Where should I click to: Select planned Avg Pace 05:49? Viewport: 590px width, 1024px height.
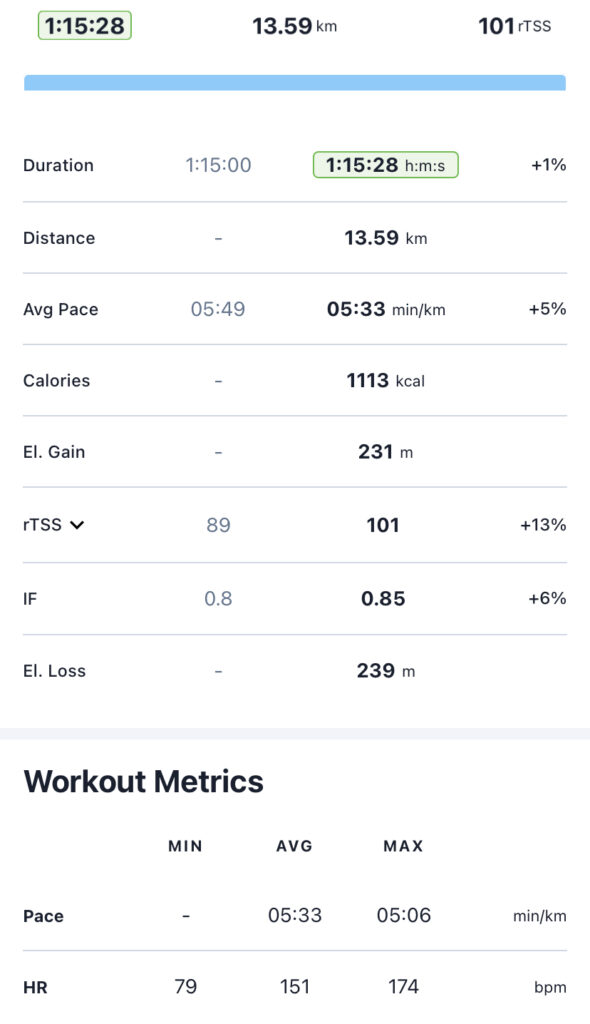click(x=218, y=309)
